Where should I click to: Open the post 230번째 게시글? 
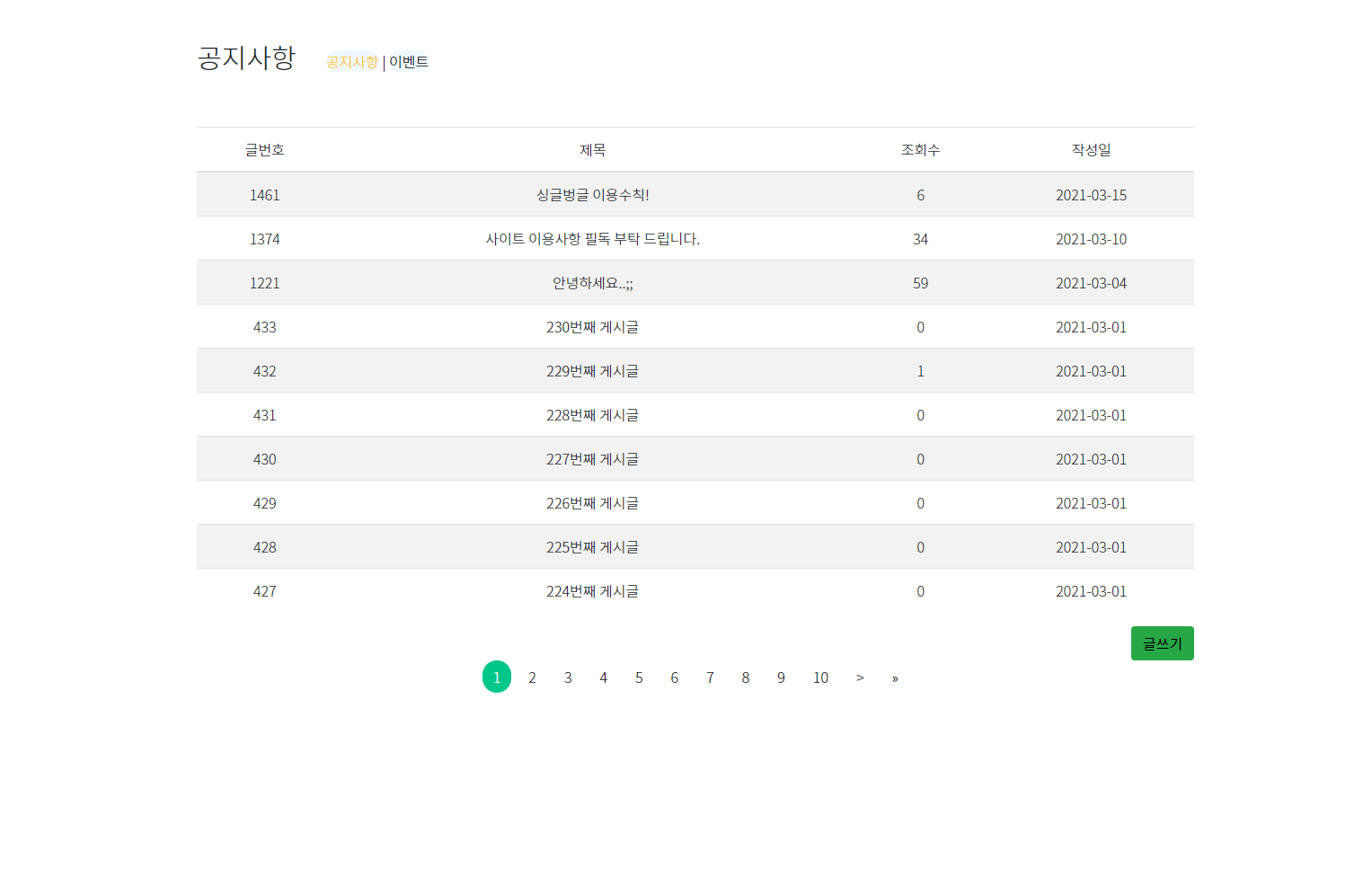click(x=593, y=326)
